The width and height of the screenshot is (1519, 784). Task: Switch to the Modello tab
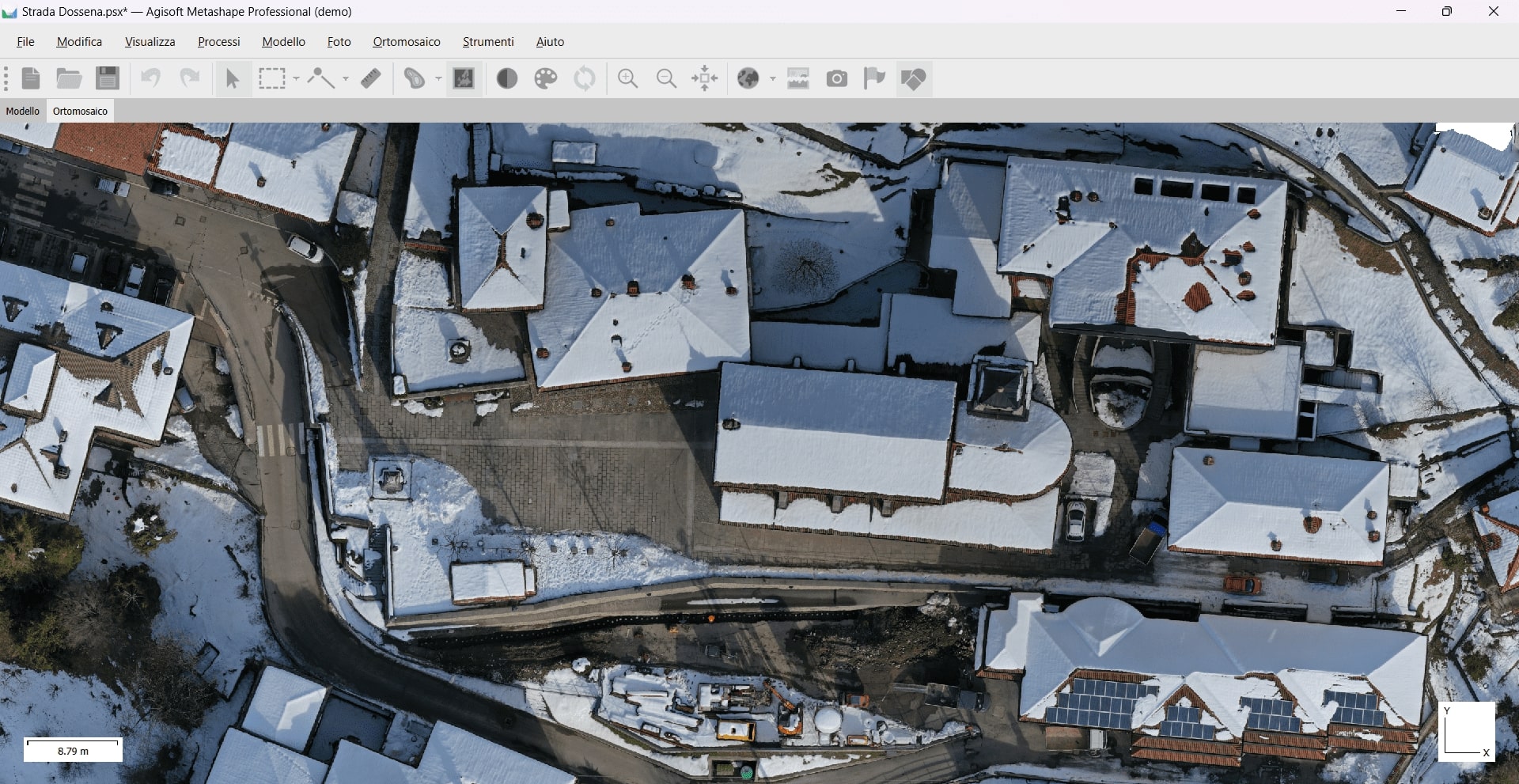23,112
